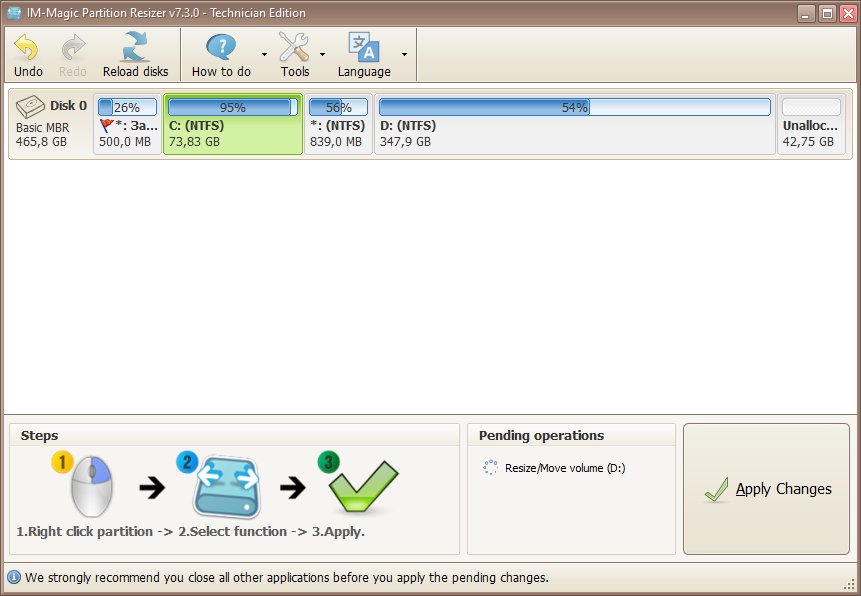This screenshot has width=861, height=596.
Task: Click the window resize grip
Action: point(849,584)
